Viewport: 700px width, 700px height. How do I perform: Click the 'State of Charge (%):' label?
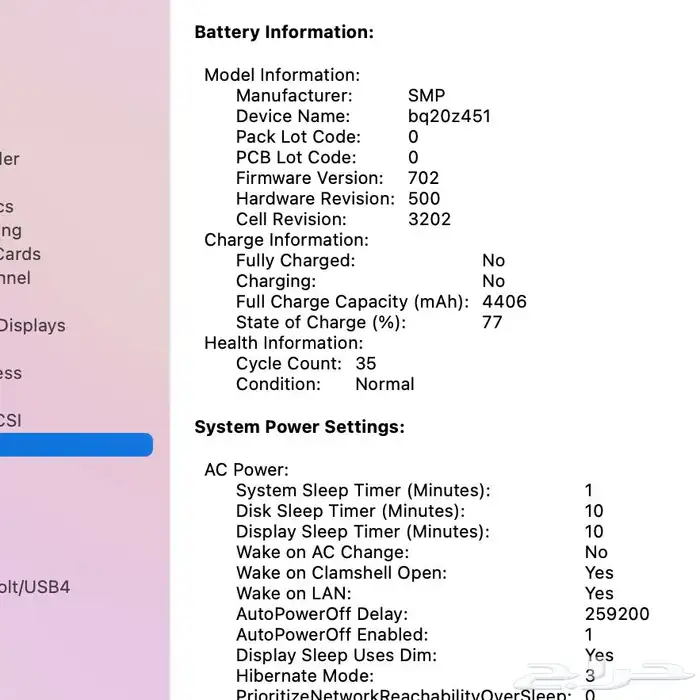click(321, 322)
